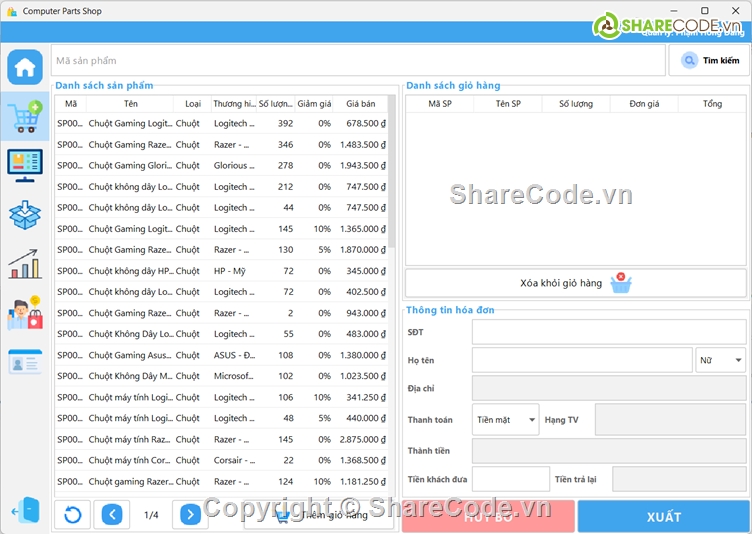Image resolution: width=752 pixels, height=534 pixels.
Task: Click Thêm giỏ hàng add-to-cart button
Action: 319,515
